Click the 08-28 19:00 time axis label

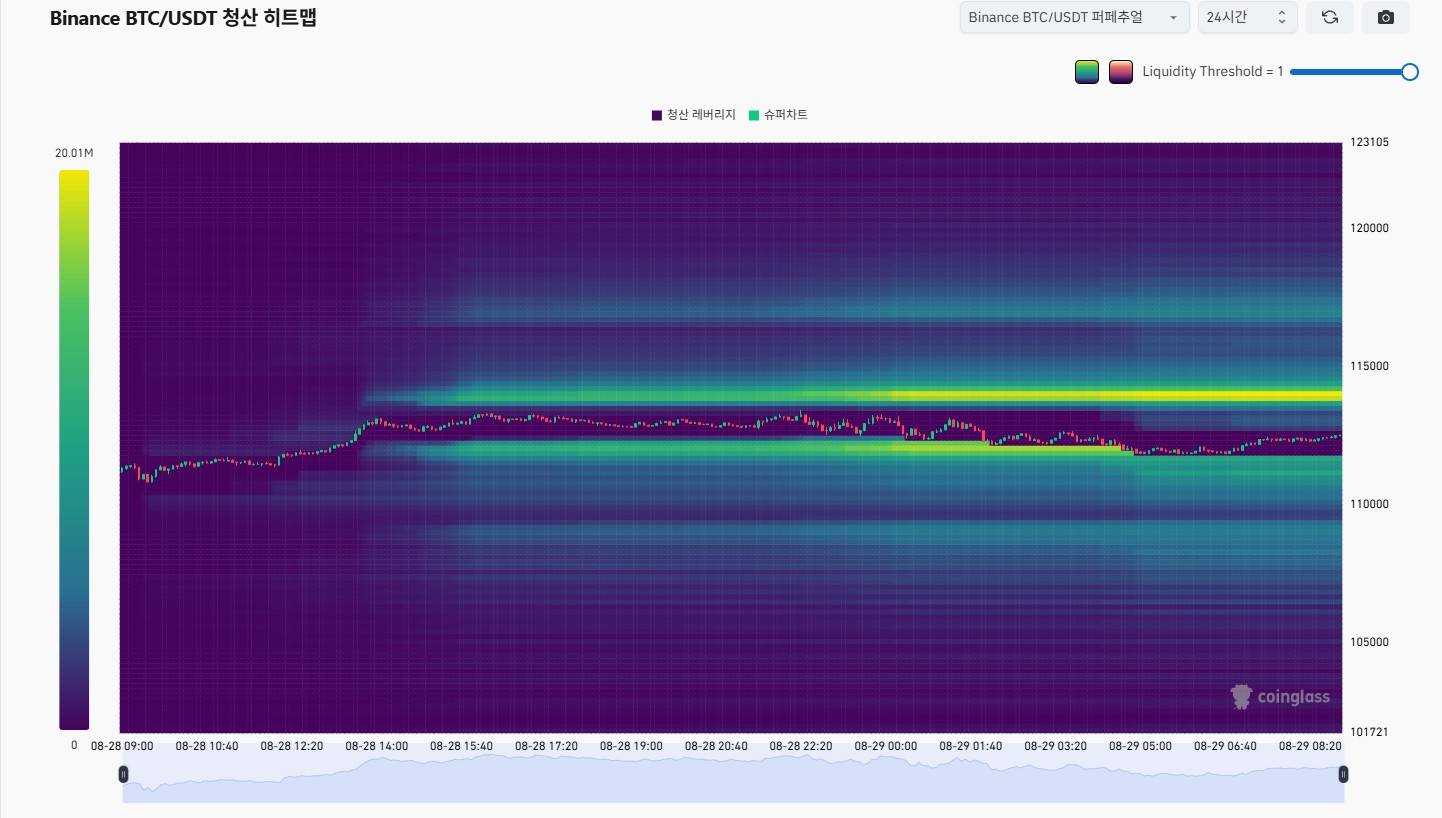(631, 746)
